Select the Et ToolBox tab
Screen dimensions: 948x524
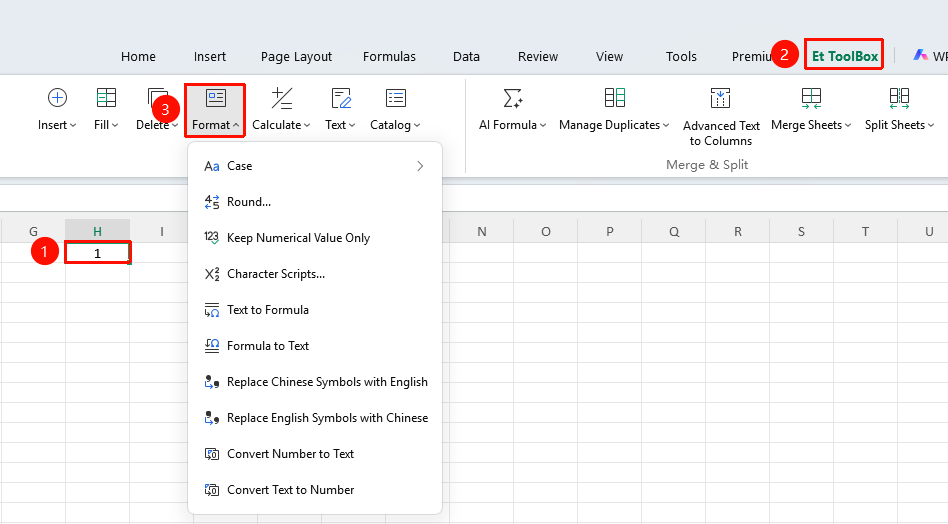845,56
